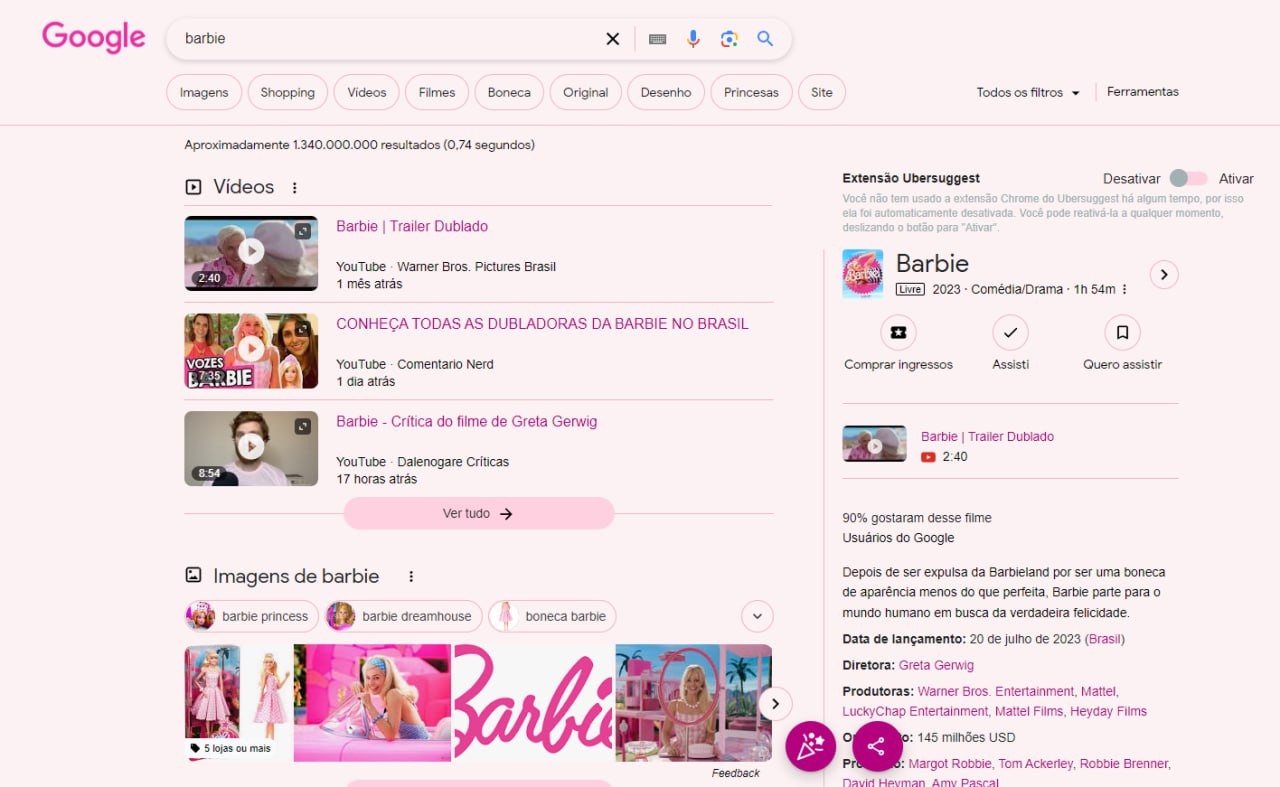Clear the search box with X
Screen dimensions: 1280x787
click(612, 39)
